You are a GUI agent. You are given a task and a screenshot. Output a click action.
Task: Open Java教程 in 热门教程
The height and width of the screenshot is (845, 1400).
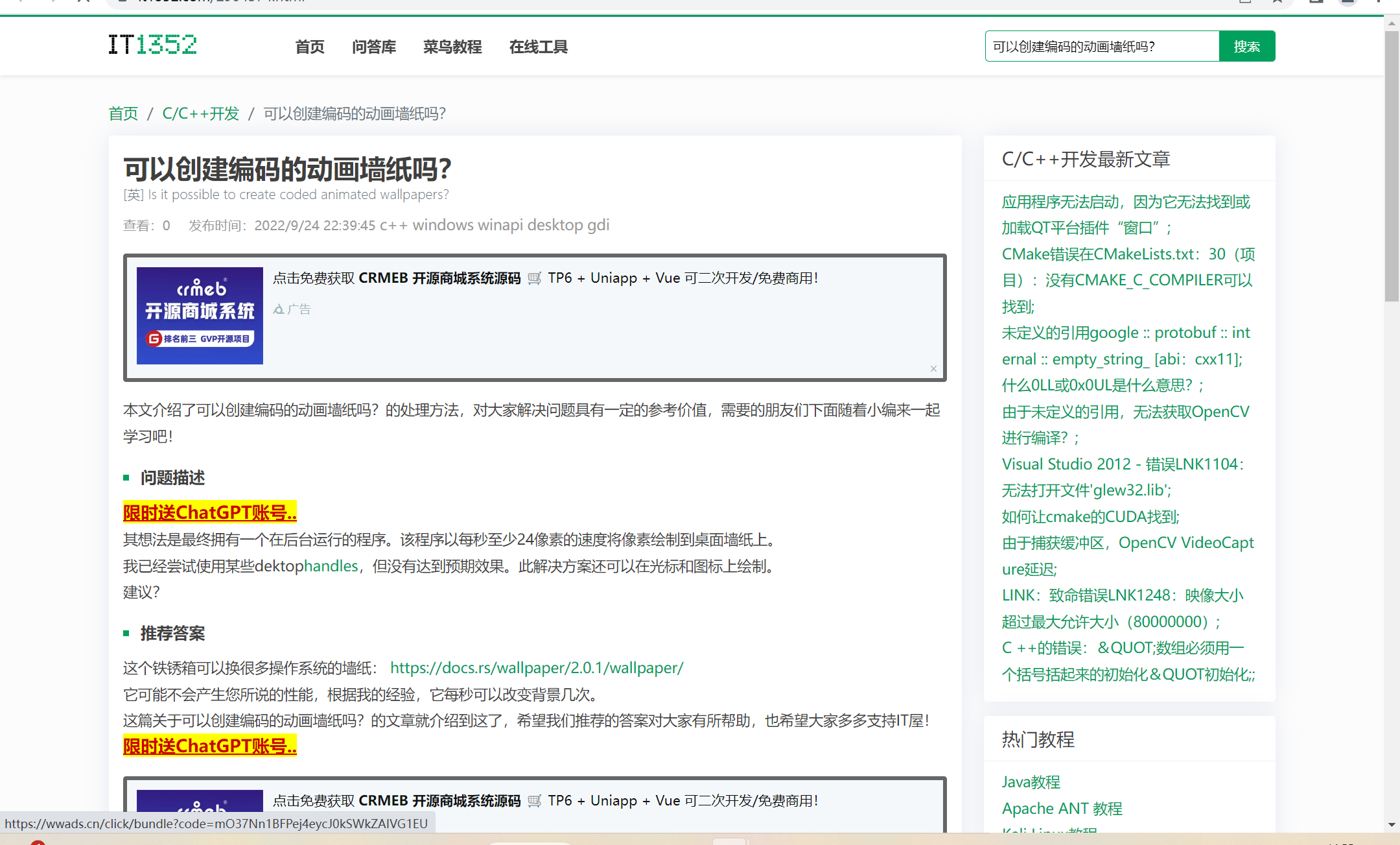coord(1031,782)
